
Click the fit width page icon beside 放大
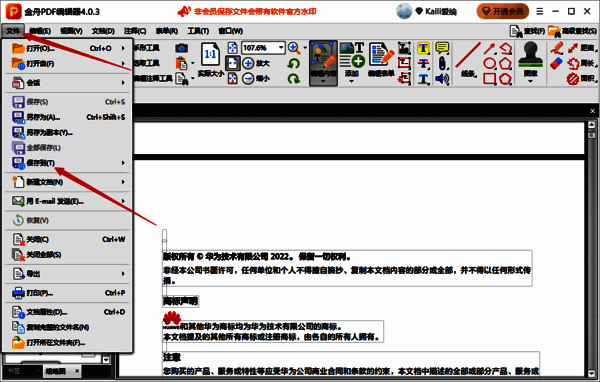pyautogui.click(x=233, y=63)
